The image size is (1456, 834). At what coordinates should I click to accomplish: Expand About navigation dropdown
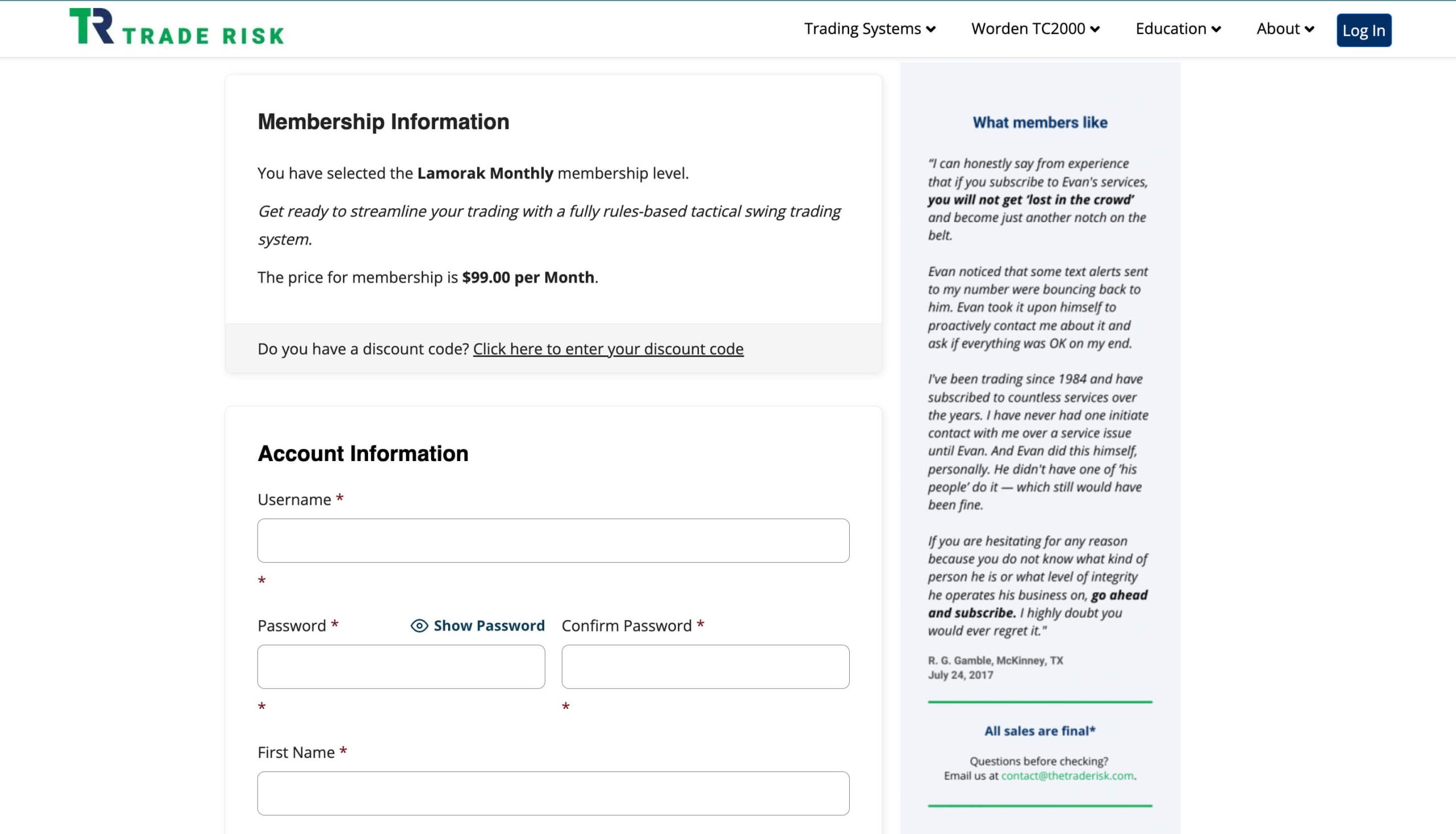(1285, 29)
